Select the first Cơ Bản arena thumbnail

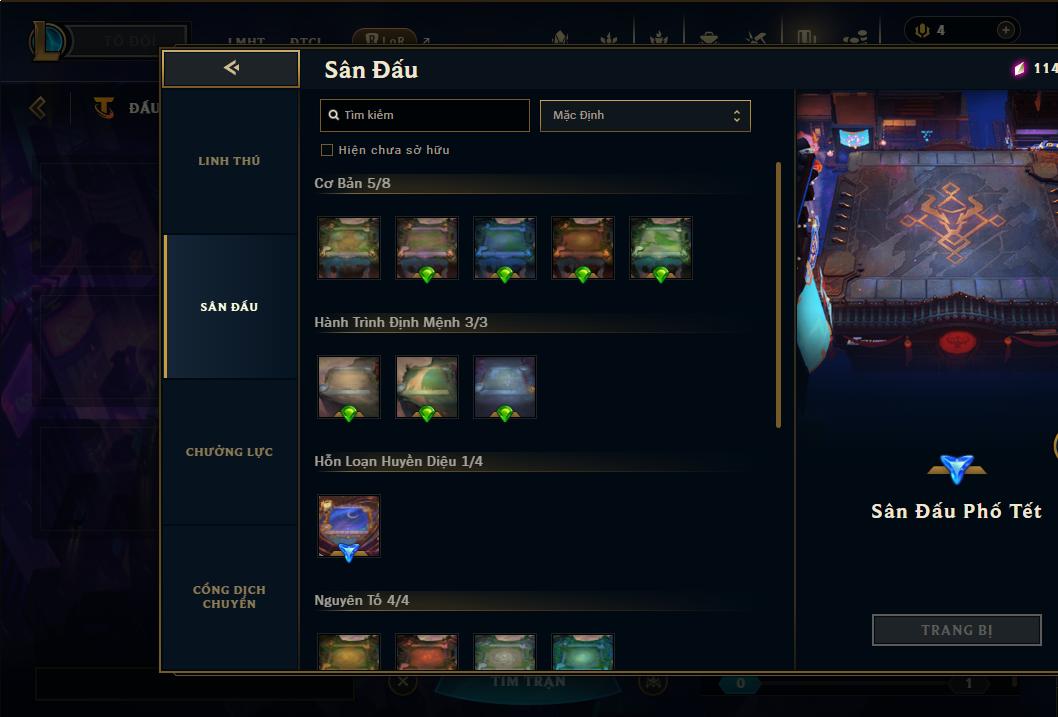tap(349, 248)
